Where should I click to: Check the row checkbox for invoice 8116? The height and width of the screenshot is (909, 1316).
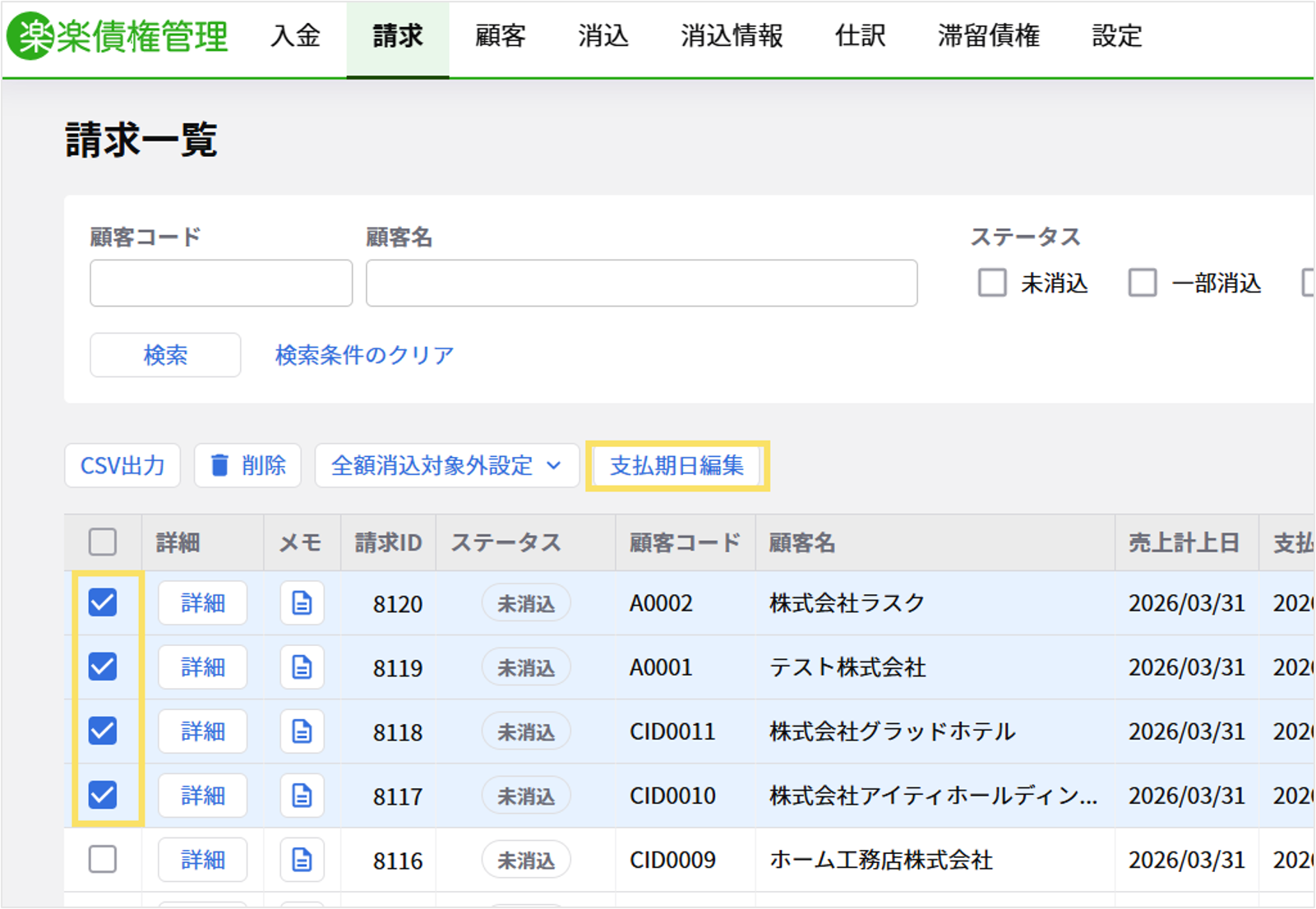(x=103, y=859)
